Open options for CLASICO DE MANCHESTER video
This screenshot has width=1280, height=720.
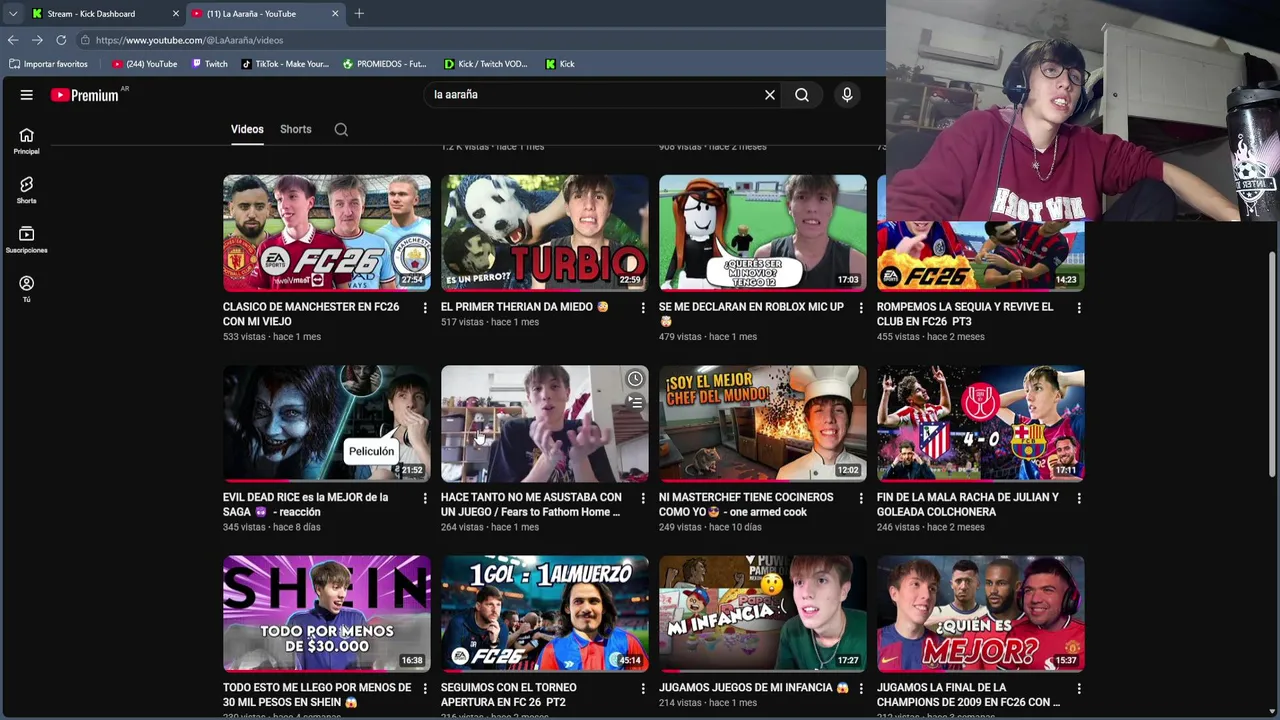[x=425, y=308]
